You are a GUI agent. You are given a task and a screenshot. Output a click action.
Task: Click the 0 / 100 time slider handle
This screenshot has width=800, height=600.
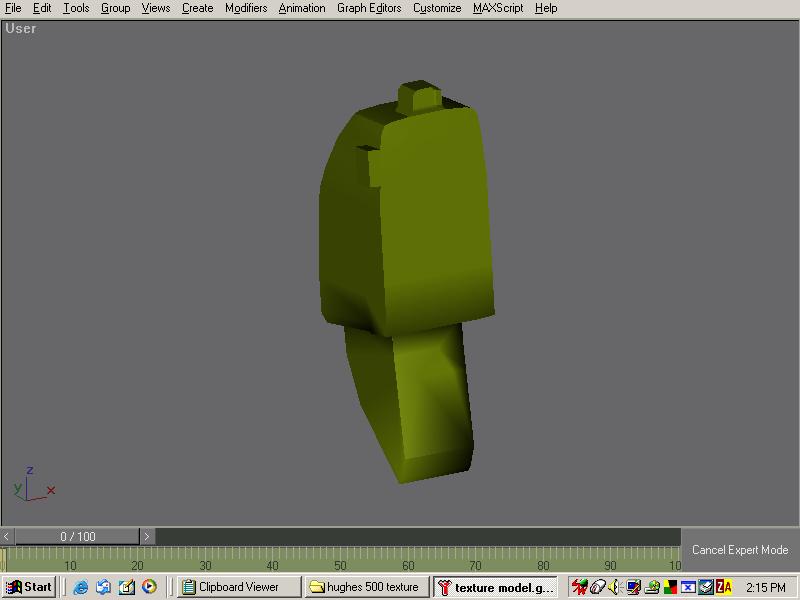pyautogui.click(x=77, y=537)
